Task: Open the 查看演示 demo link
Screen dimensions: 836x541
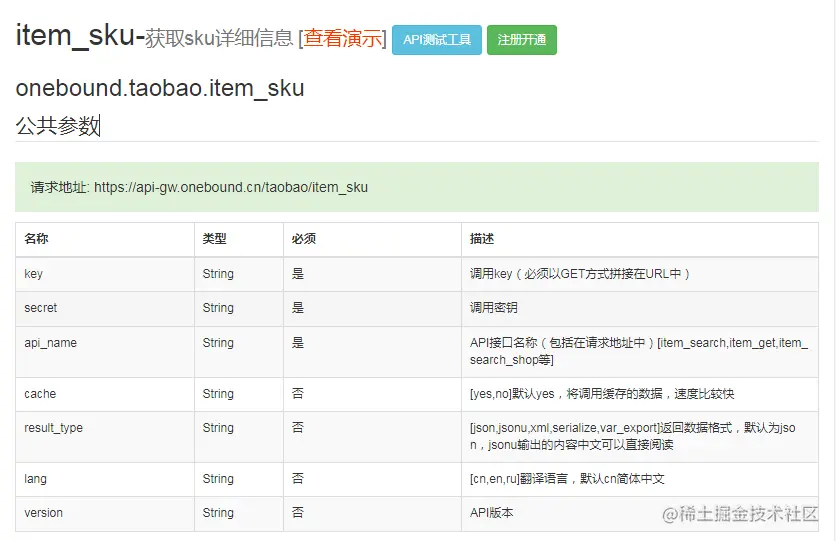Action: (x=343, y=38)
